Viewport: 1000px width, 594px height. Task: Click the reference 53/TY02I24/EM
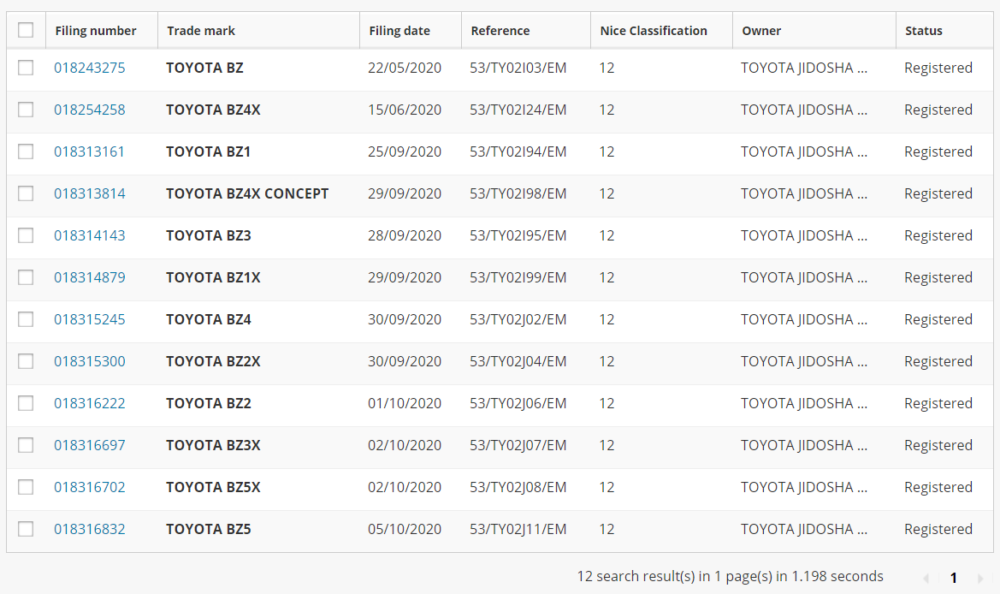pyautogui.click(x=518, y=110)
